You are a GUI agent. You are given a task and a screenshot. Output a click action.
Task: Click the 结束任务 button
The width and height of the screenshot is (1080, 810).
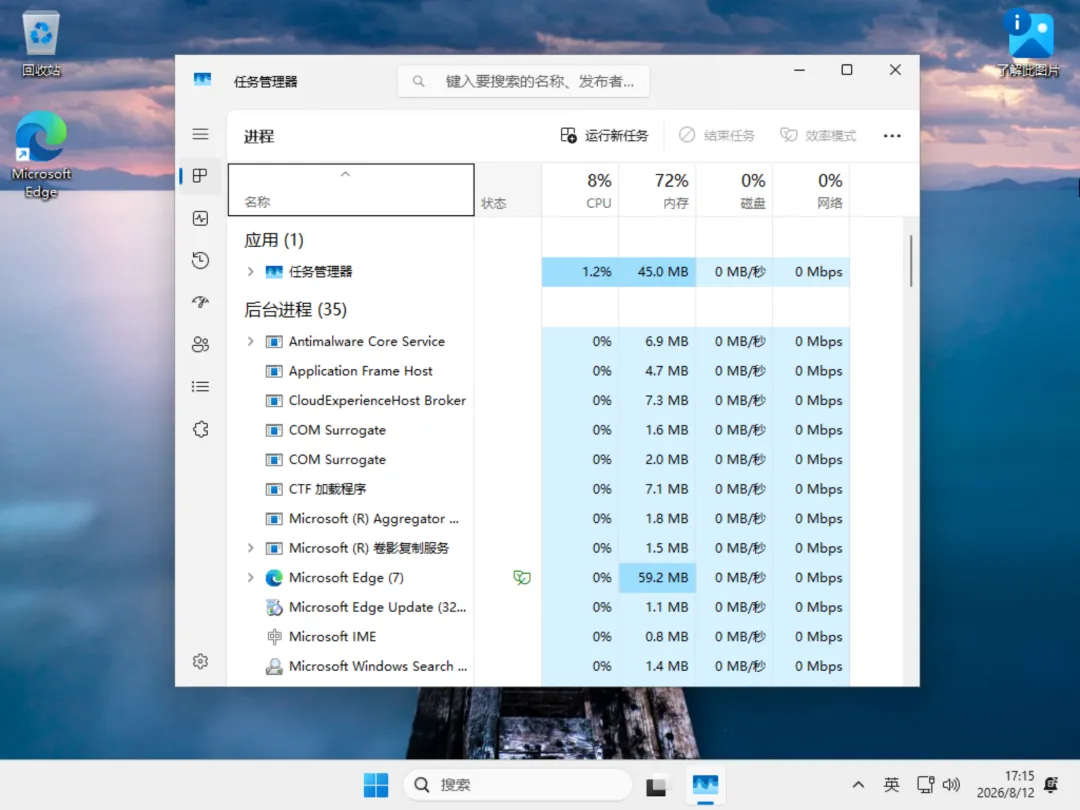[717, 136]
